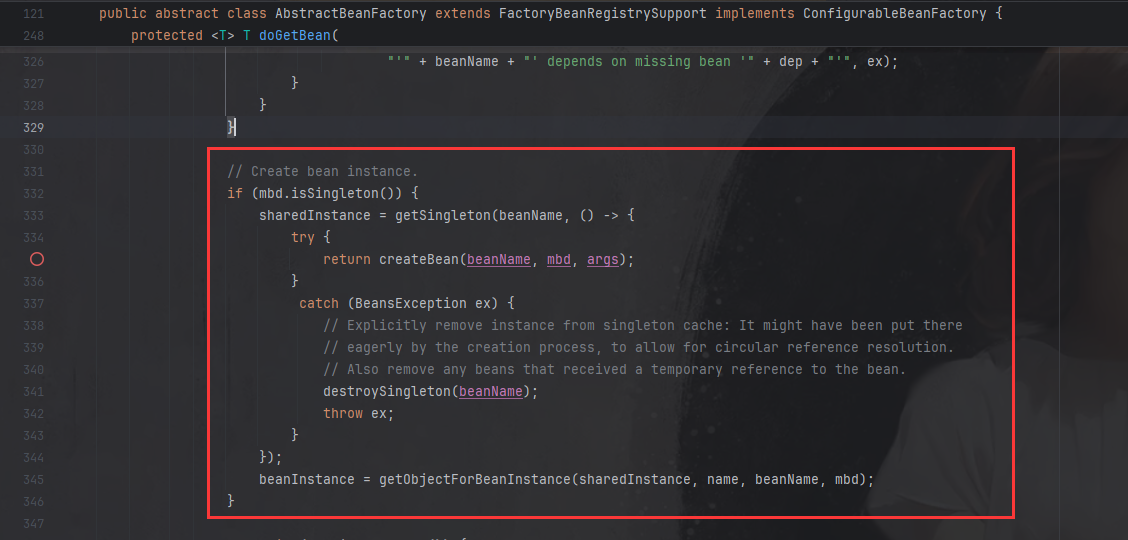Click sticky line number 121 in the gutter
This screenshot has height=540, width=1128.
33,14
